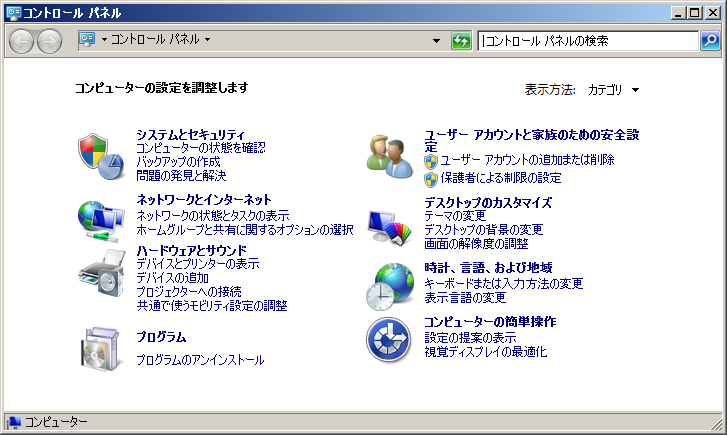This screenshot has height=435, width=727.
Task: Expand the arrow after コントロール パネル breadcrumb
Action: click(207, 41)
